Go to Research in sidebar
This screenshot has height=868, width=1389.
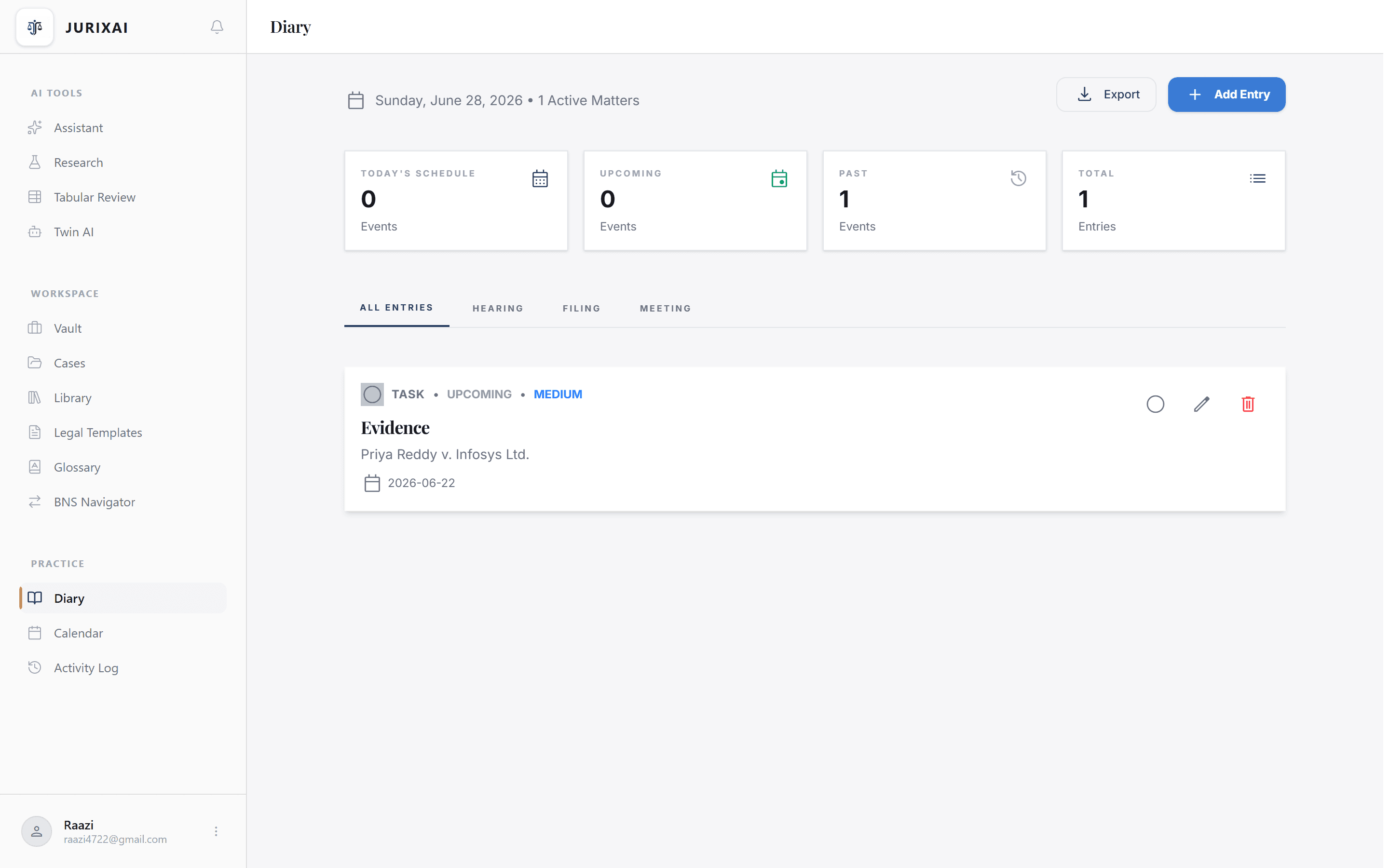[x=123, y=163]
